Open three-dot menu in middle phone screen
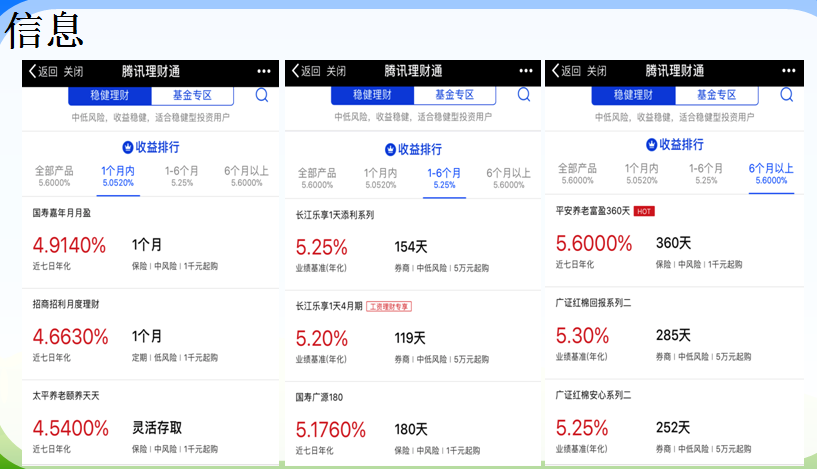This screenshot has width=817, height=469. click(x=526, y=70)
